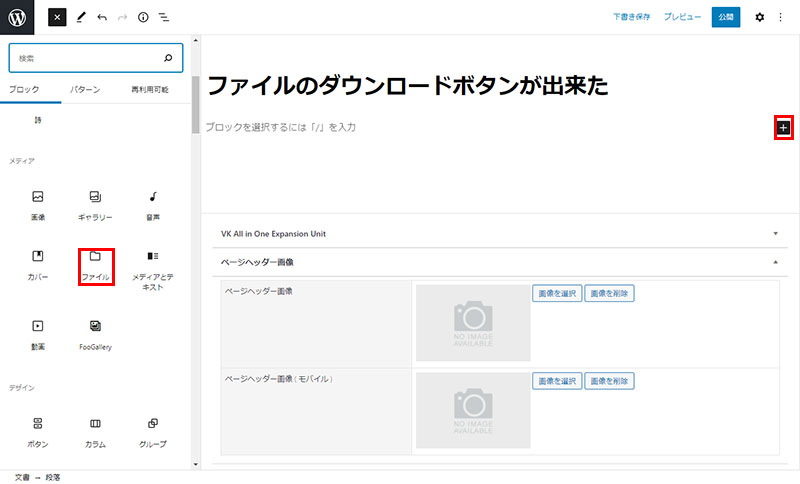Switch to the パターン tab
The width and height of the screenshot is (800, 484).
(85, 90)
